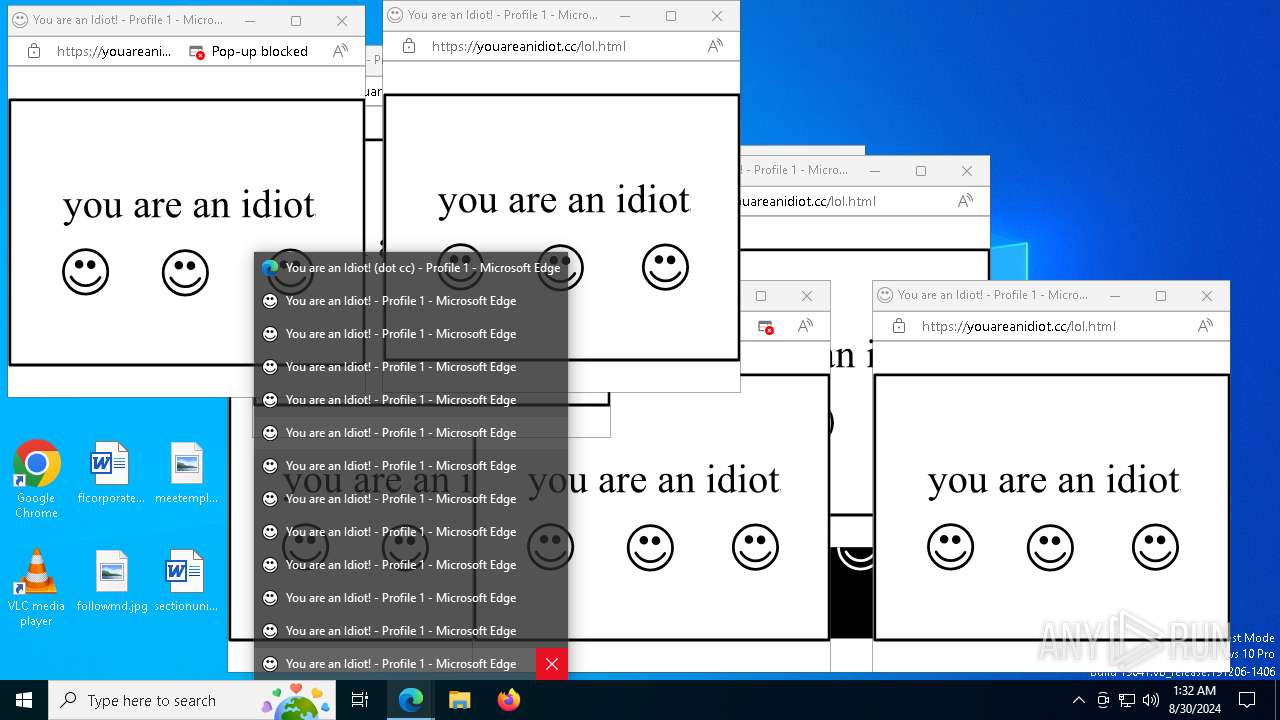Launch Firefox from the taskbar

508,700
